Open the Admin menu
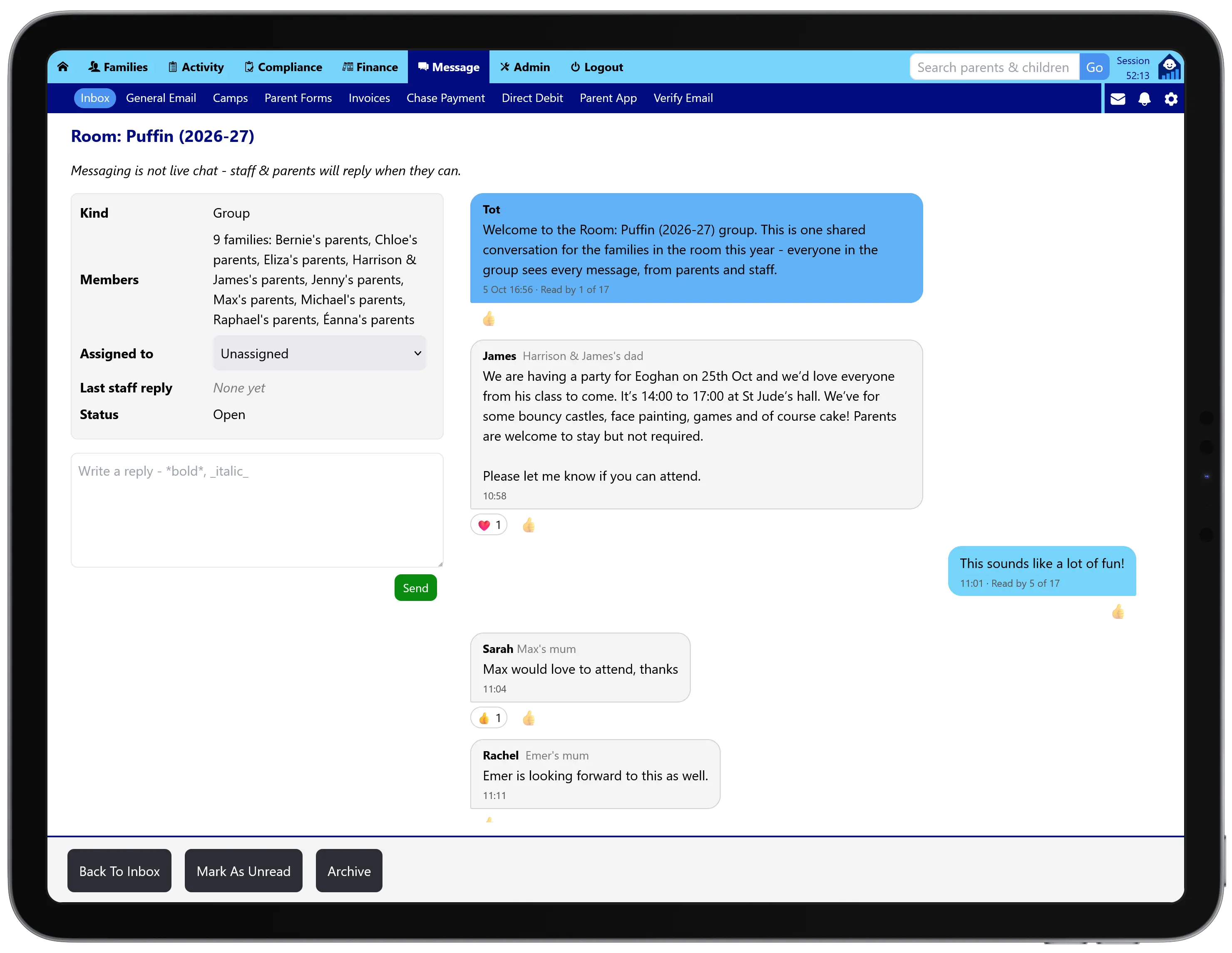The width and height of the screenshot is (1232, 953). tap(525, 67)
